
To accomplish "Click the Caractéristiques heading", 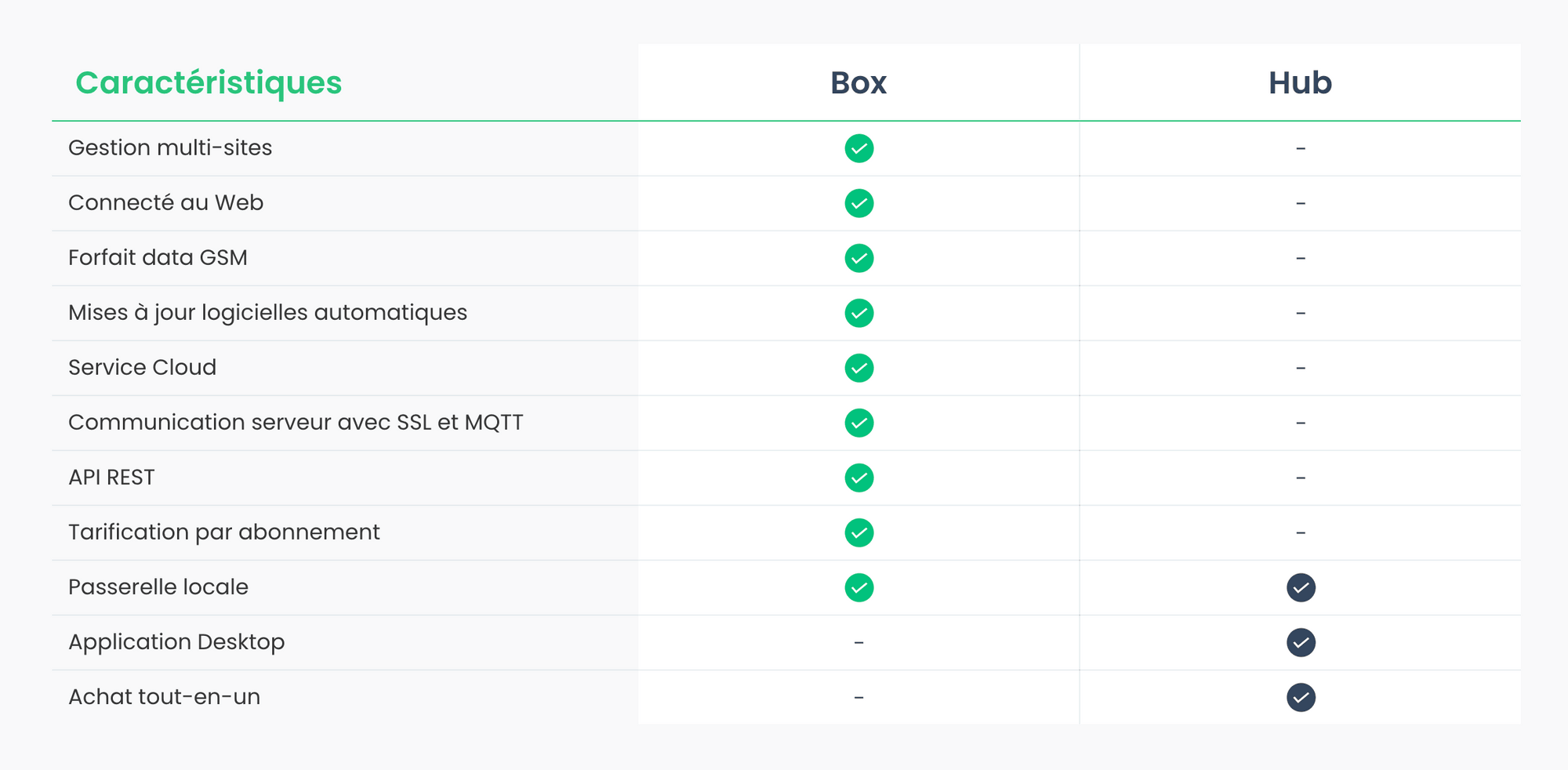I will point(209,83).
